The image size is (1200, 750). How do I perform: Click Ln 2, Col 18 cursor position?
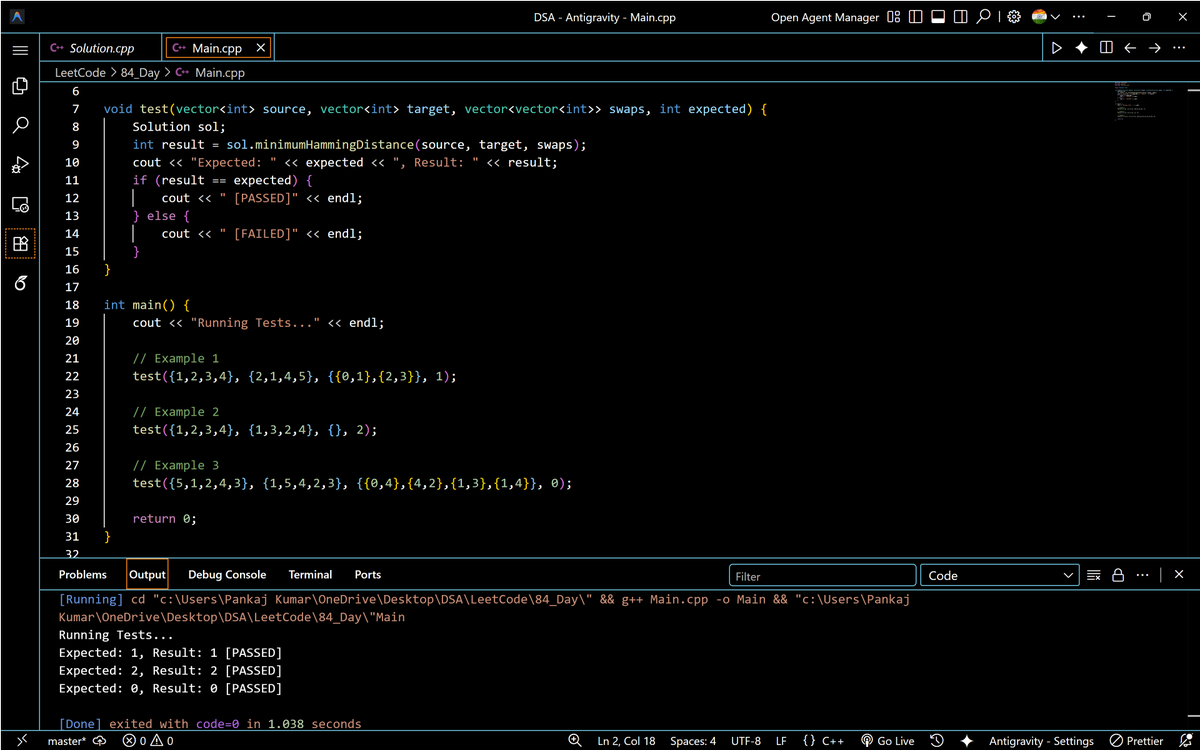(x=627, y=741)
